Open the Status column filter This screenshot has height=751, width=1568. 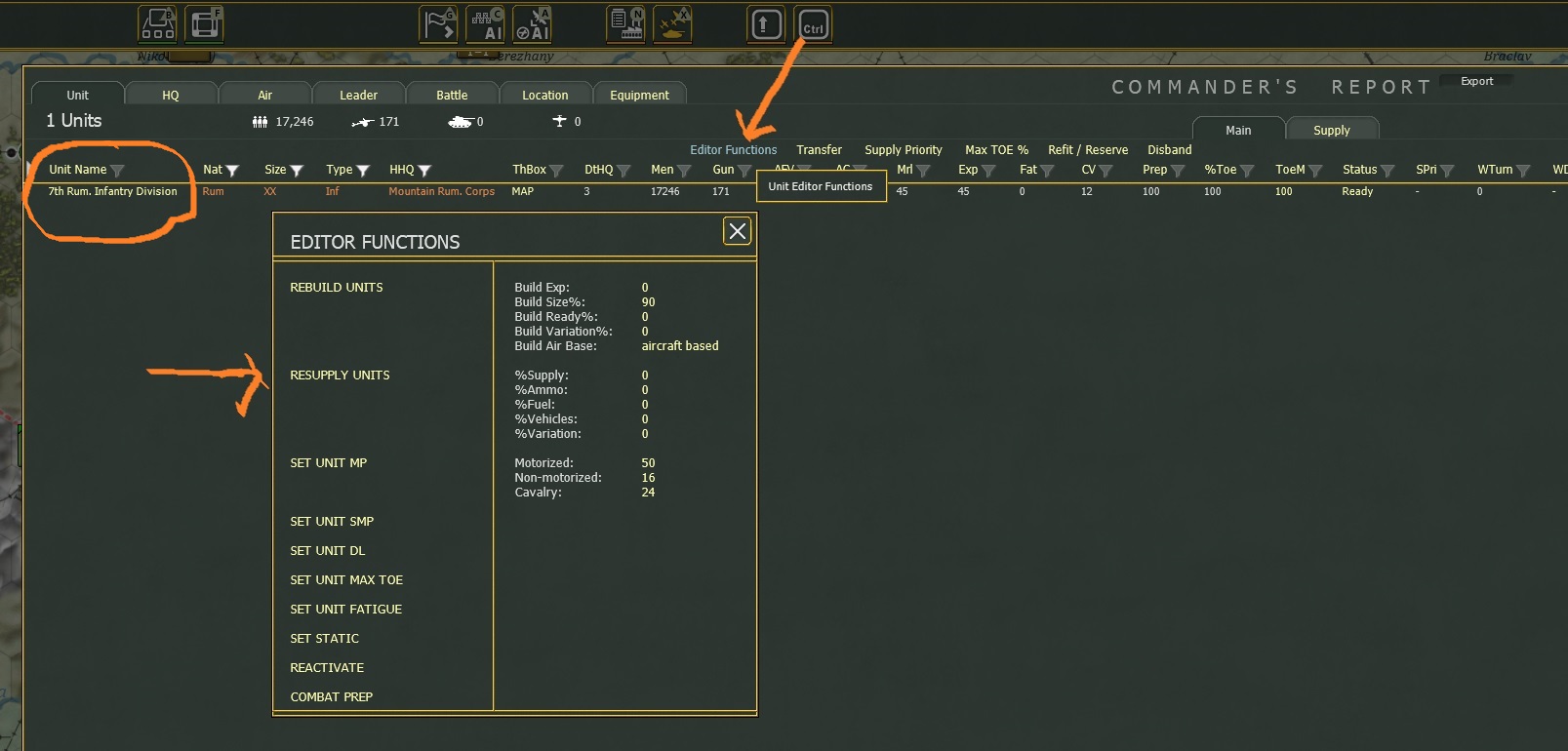point(1387,171)
